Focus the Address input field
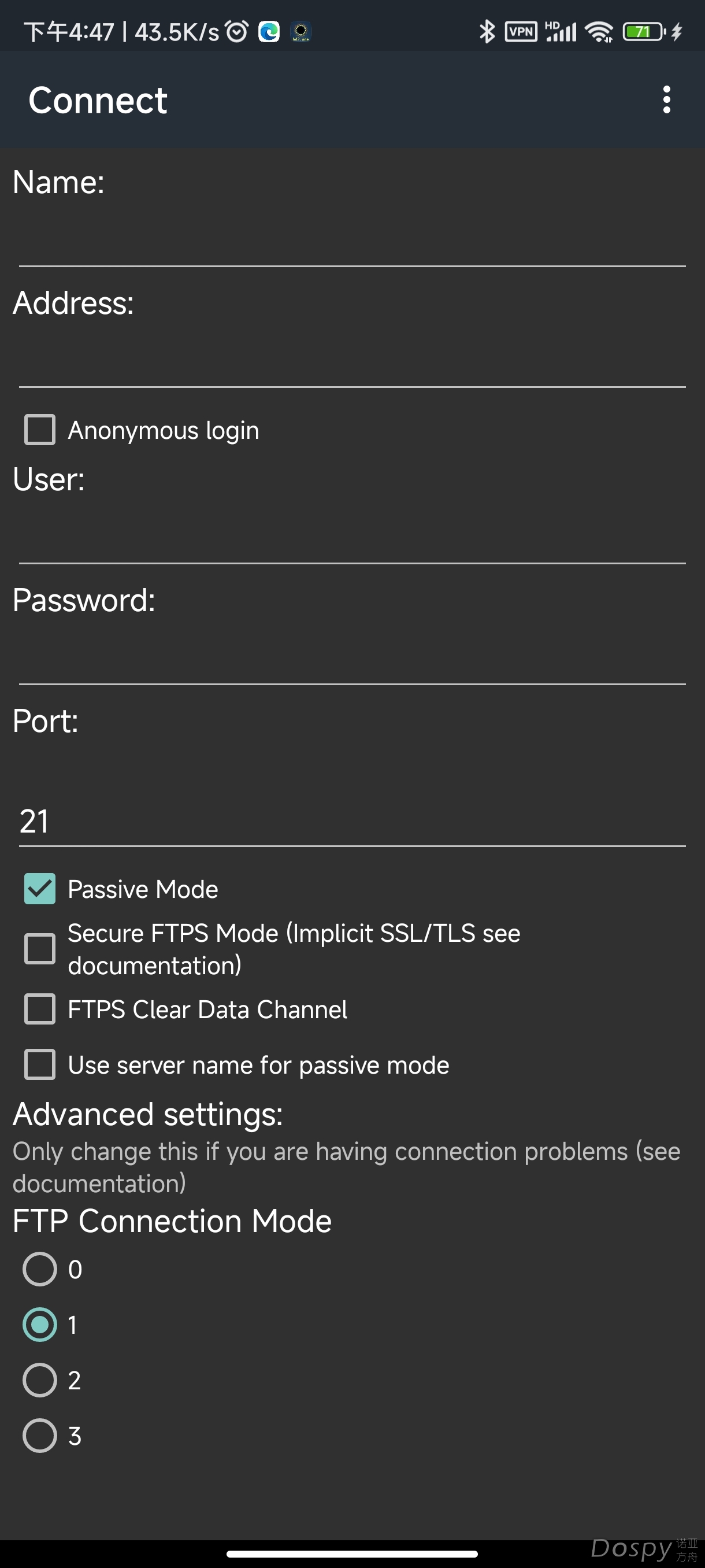This screenshot has width=705, height=1568. pyautogui.click(x=351, y=363)
